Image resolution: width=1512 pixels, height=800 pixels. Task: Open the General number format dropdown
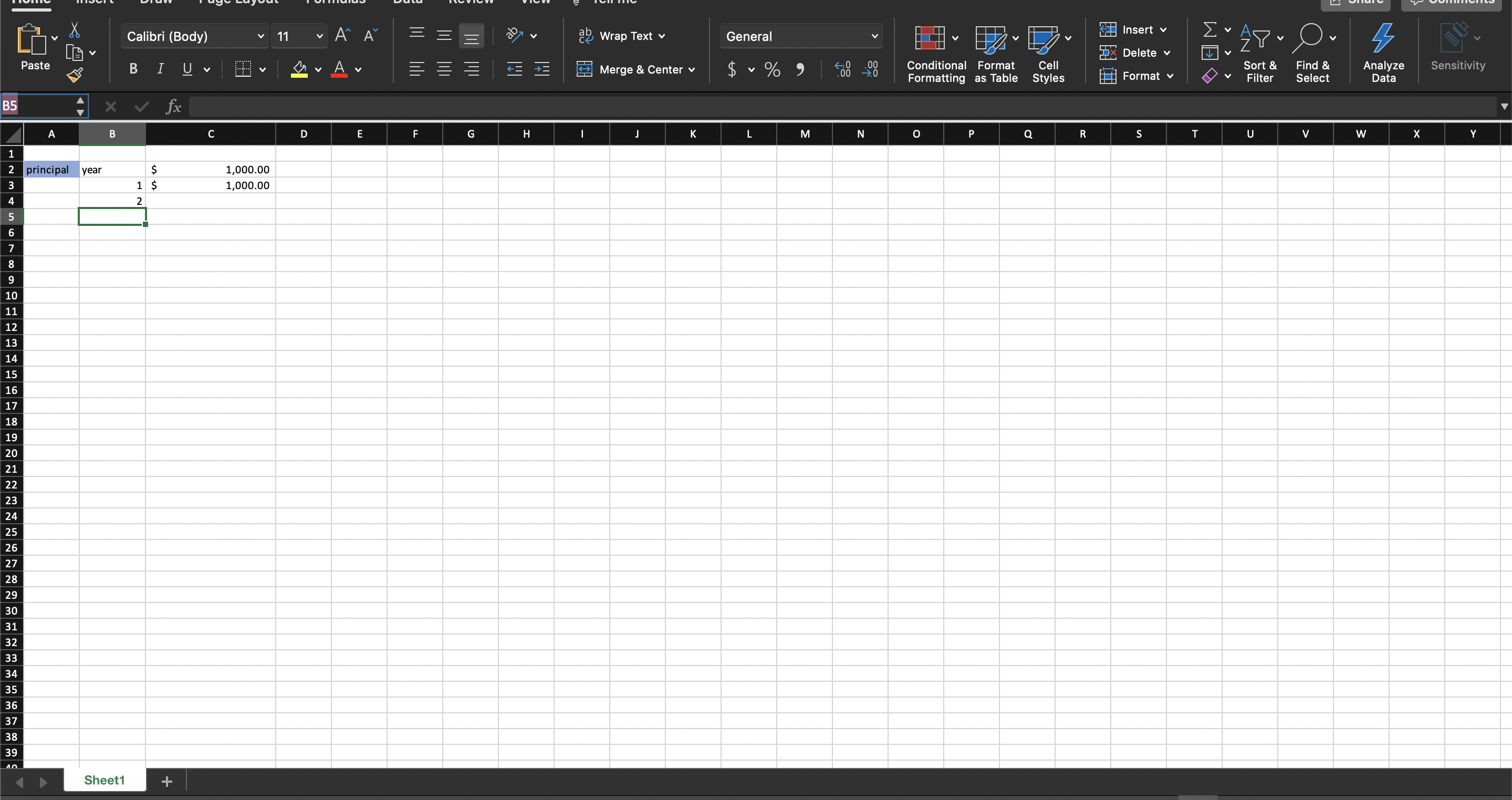click(874, 36)
